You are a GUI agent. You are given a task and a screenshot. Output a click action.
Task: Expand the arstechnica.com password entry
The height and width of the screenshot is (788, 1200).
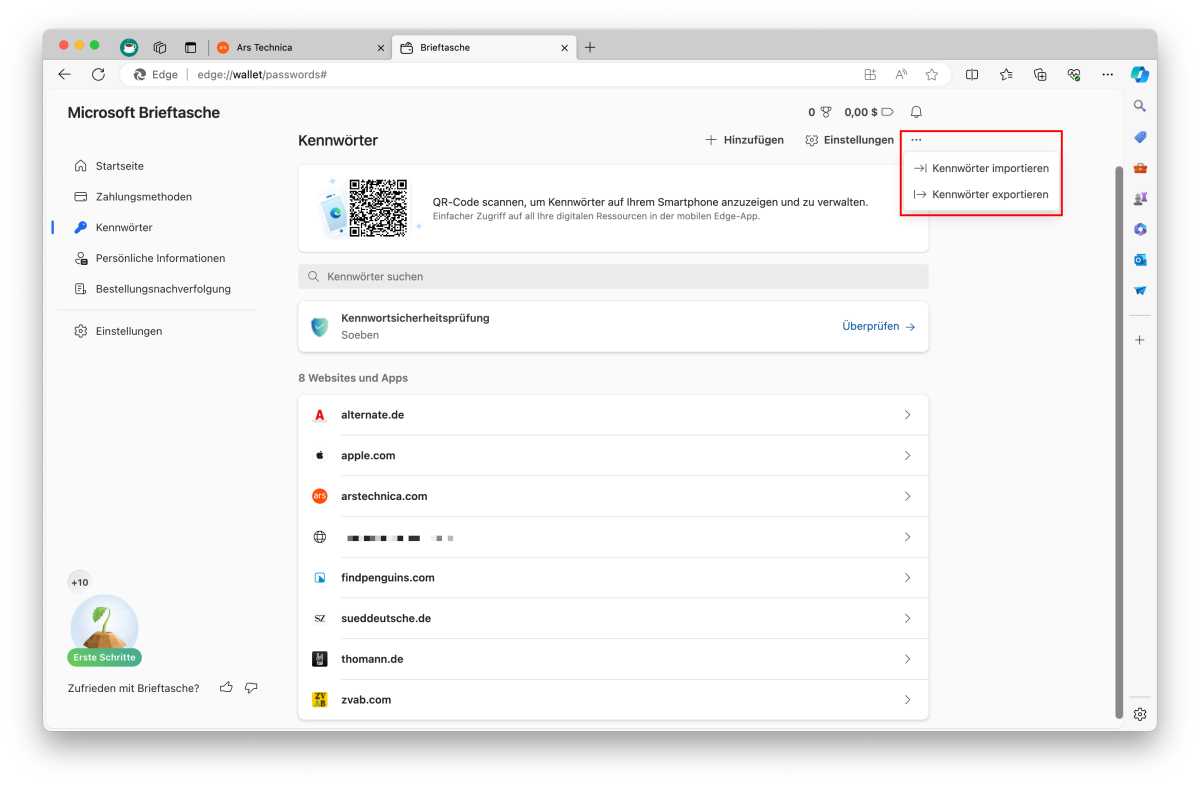click(613, 496)
